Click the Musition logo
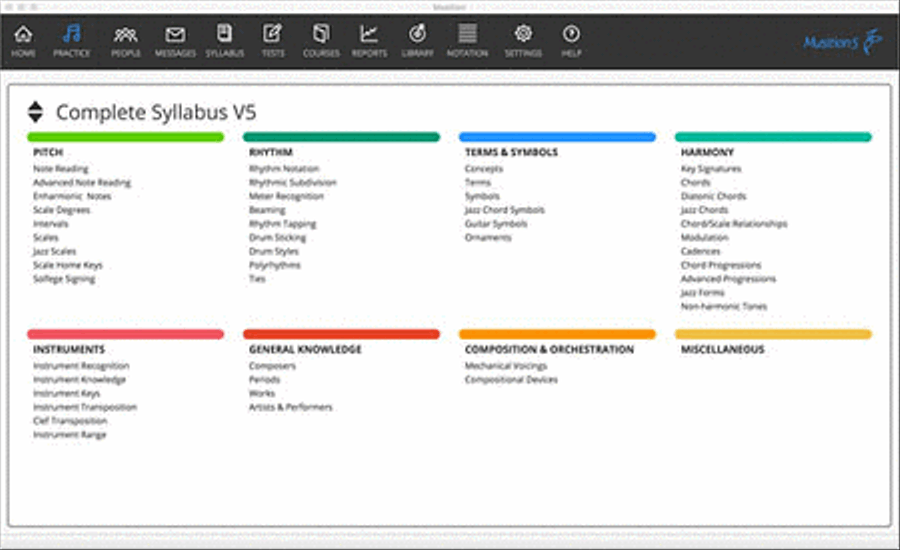Image resolution: width=900 pixels, height=550 pixels. click(x=842, y=42)
